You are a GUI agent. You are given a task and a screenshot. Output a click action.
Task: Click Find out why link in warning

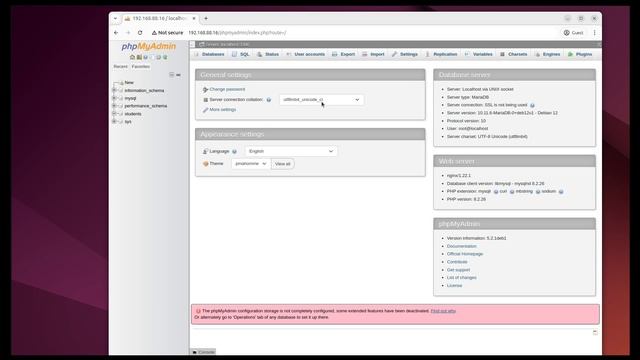coord(443,311)
